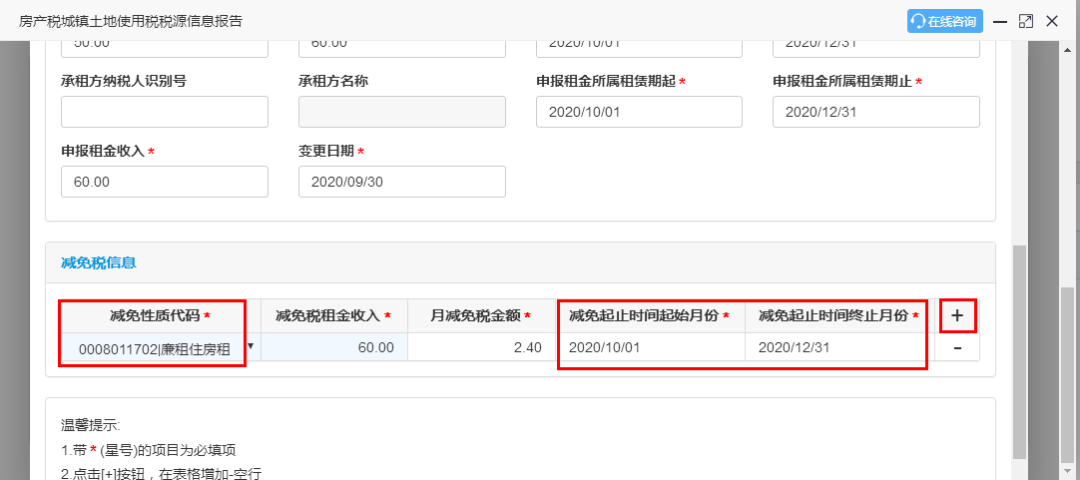This screenshot has height=480, width=1080.
Task: Click the 申报租金收入 field showing 60.00
Action: [165, 182]
